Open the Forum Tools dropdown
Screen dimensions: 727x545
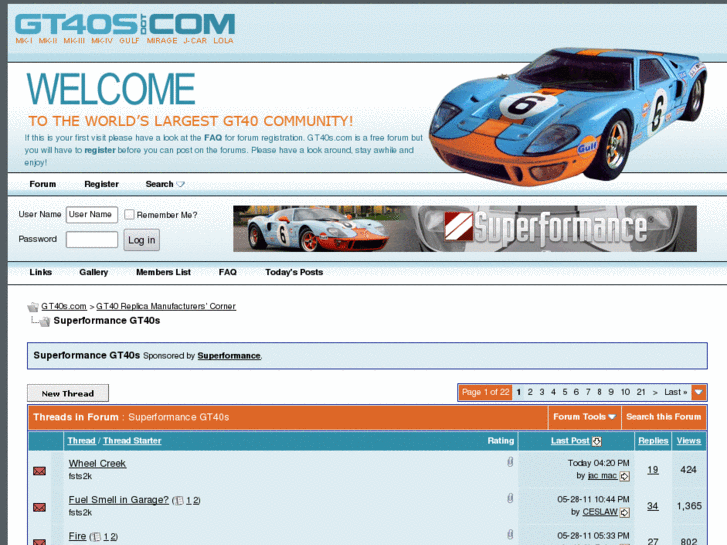point(584,417)
